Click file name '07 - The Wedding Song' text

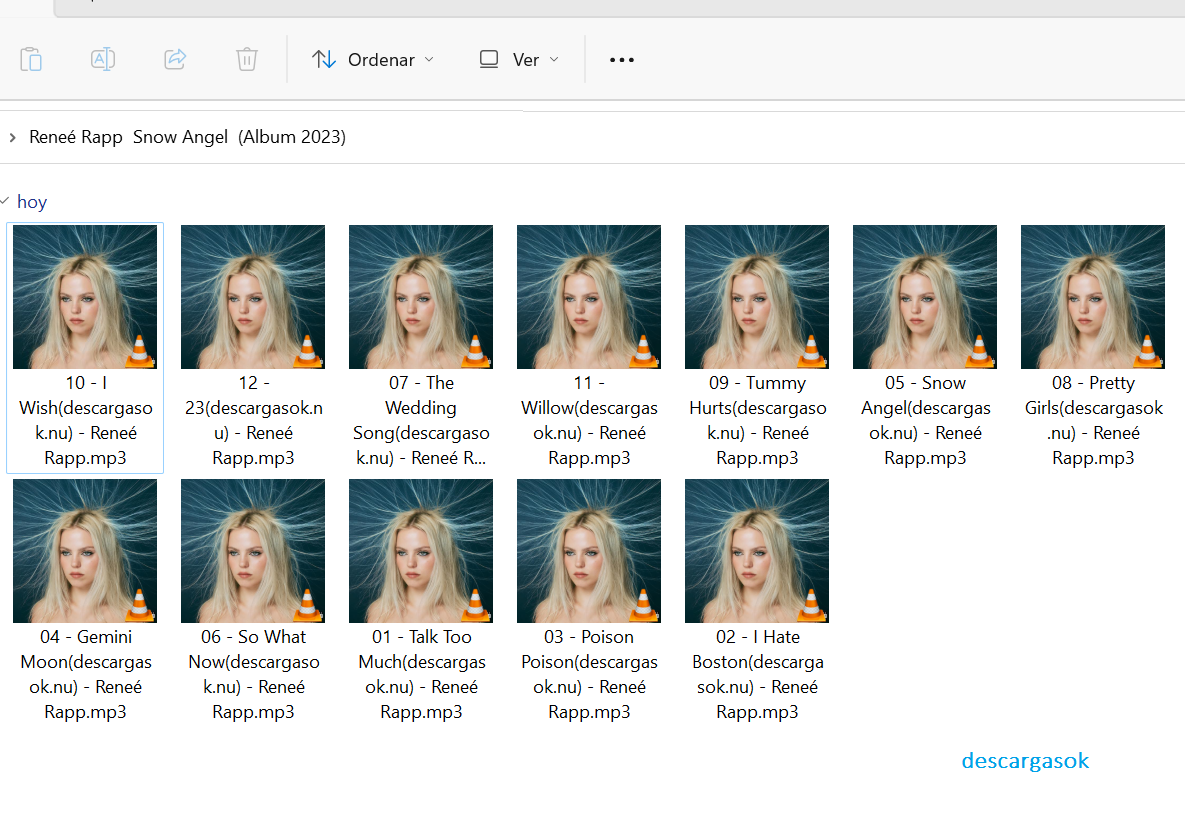(421, 420)
